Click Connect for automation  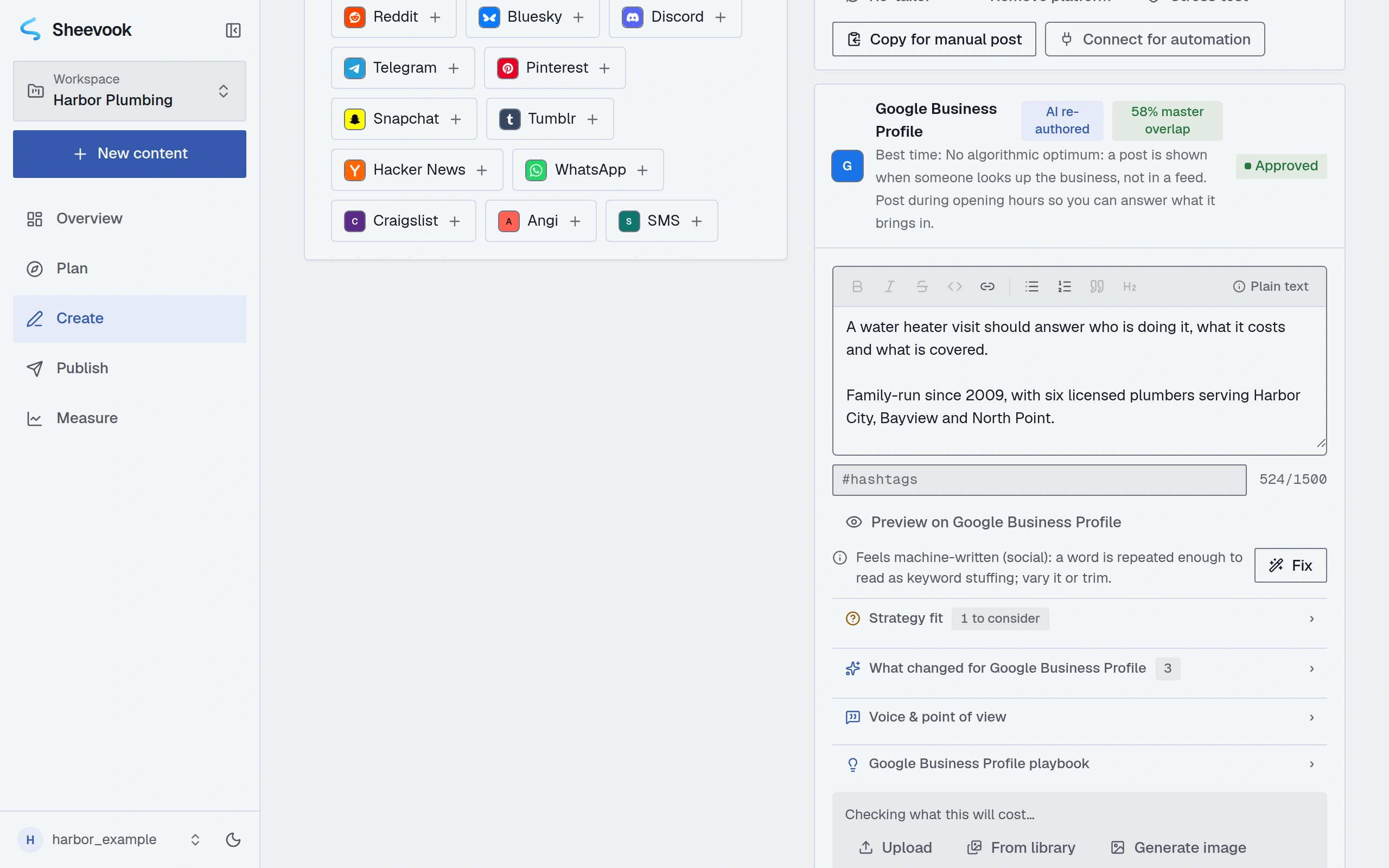(1155, 39)
